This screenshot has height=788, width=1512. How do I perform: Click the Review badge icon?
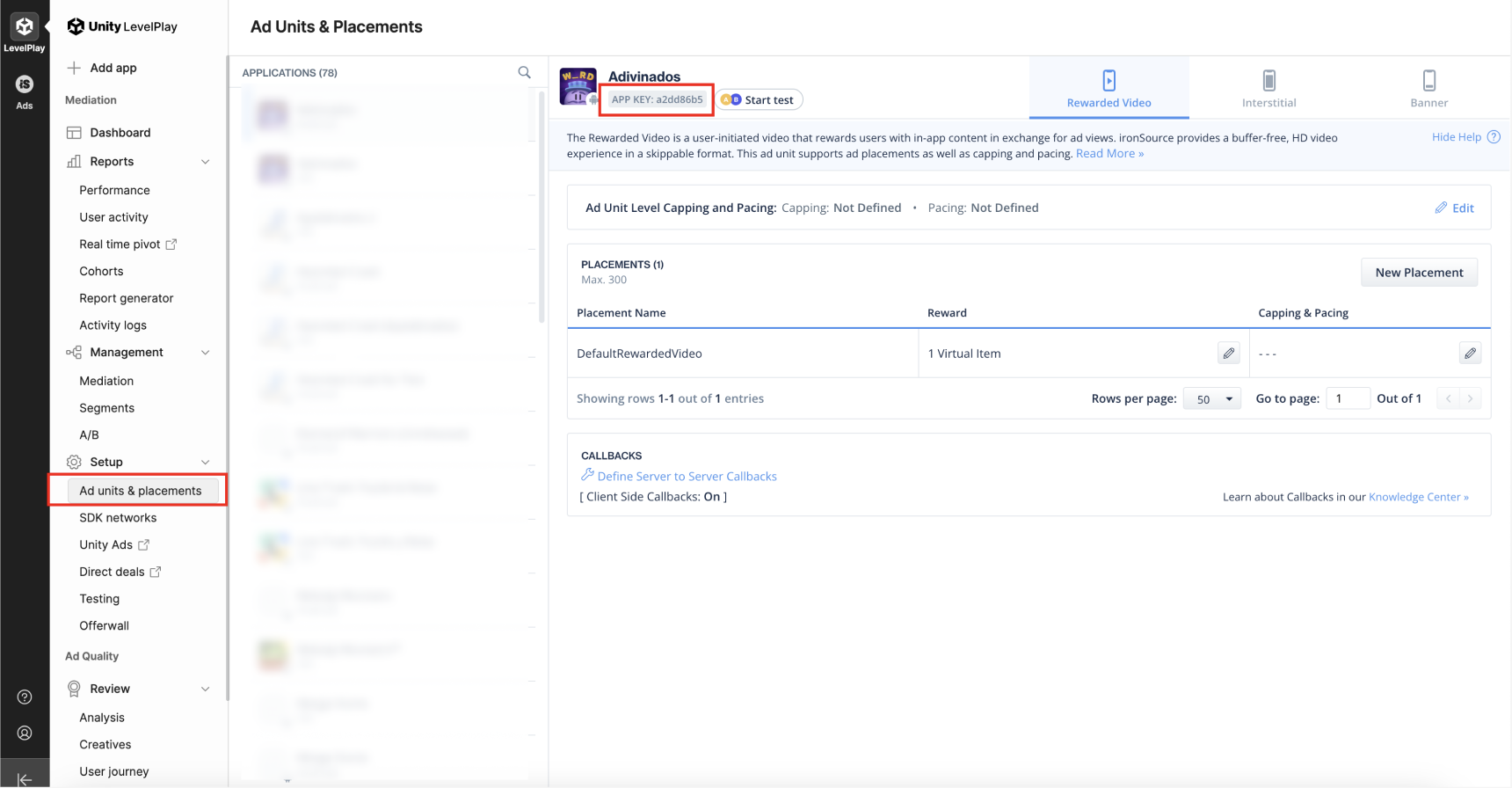tap(74, 689)
